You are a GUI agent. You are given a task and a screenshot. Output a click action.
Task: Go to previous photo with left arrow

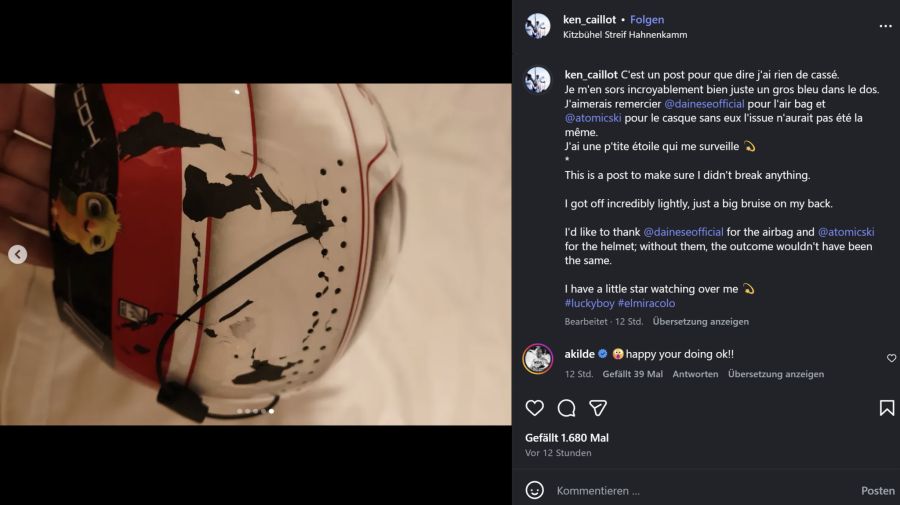click(x=18, y=254)
